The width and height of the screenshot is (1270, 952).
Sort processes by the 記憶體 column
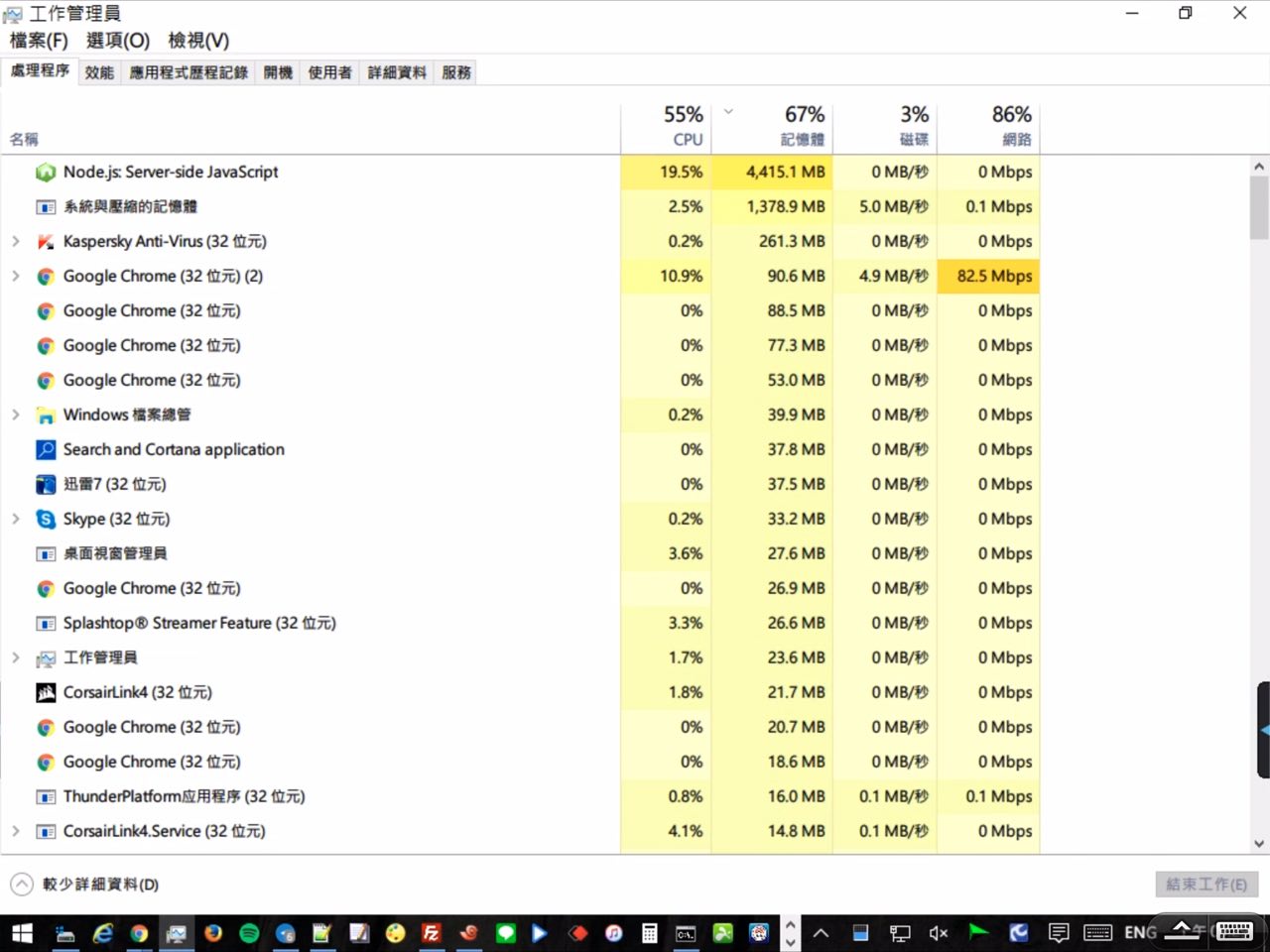(x=772, y=128)
